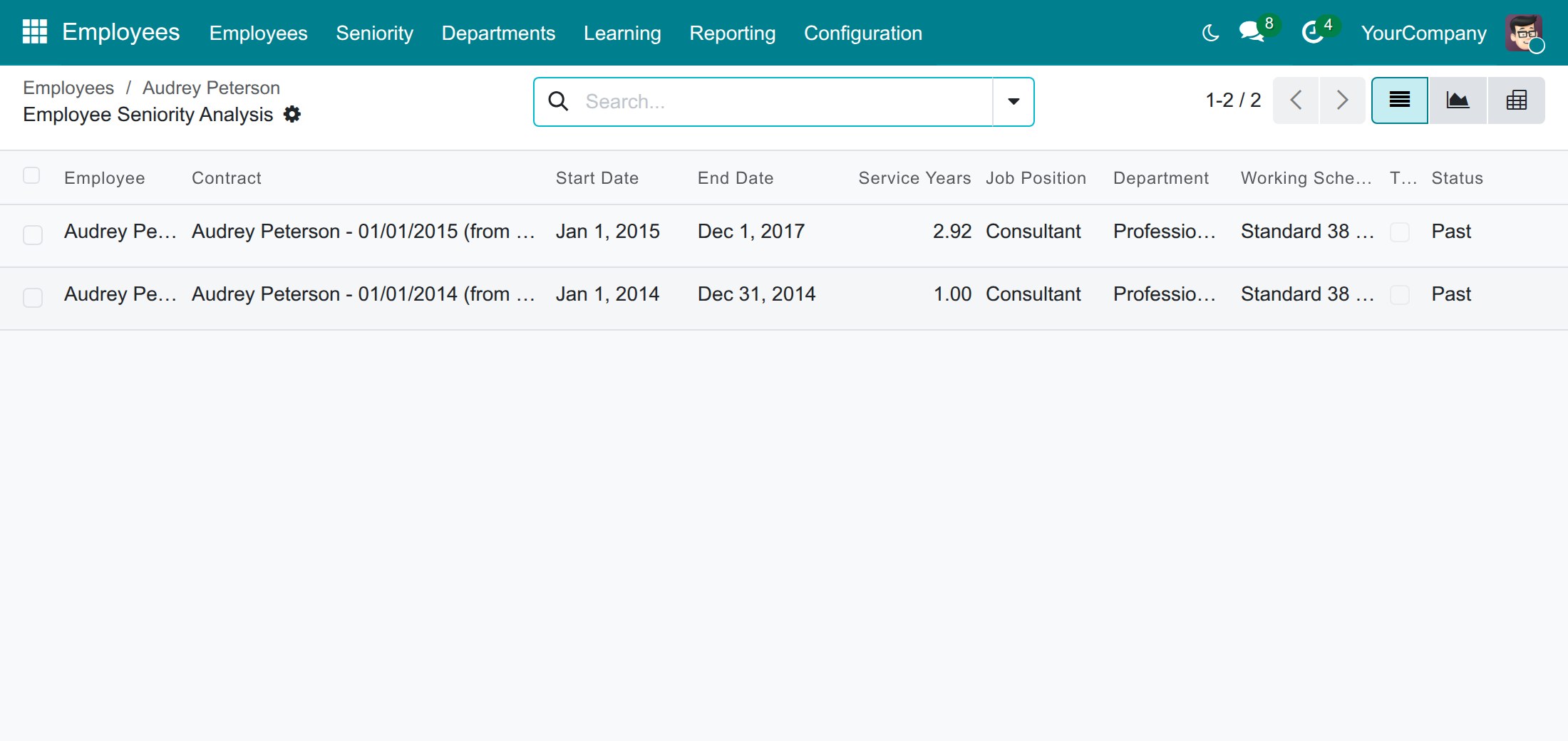The image size is (1568, 741).
Task: Open the Learning menu
Action: tap(622, 33)
